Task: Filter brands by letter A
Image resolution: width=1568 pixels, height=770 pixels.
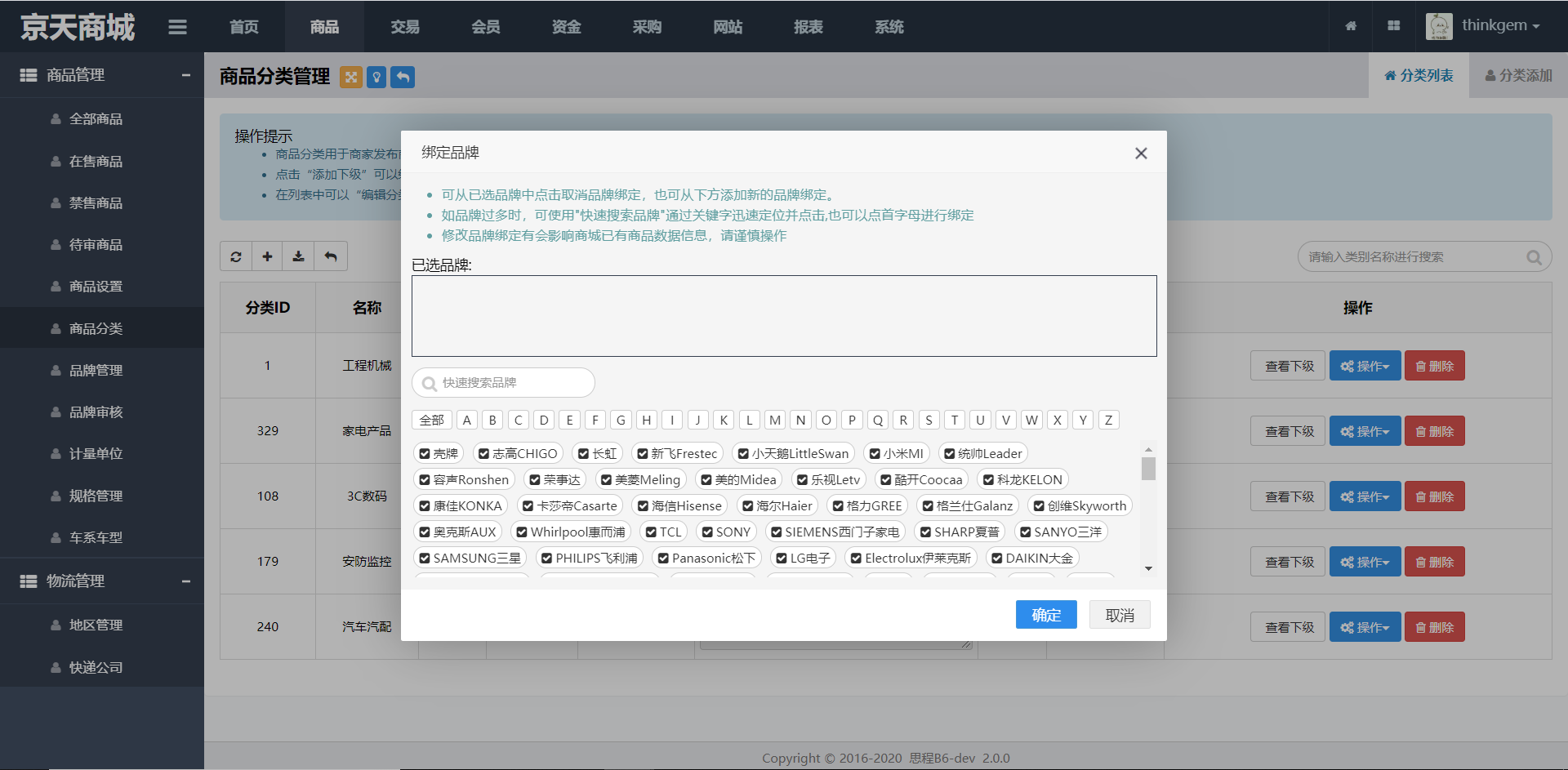Action: click(467, 420)
